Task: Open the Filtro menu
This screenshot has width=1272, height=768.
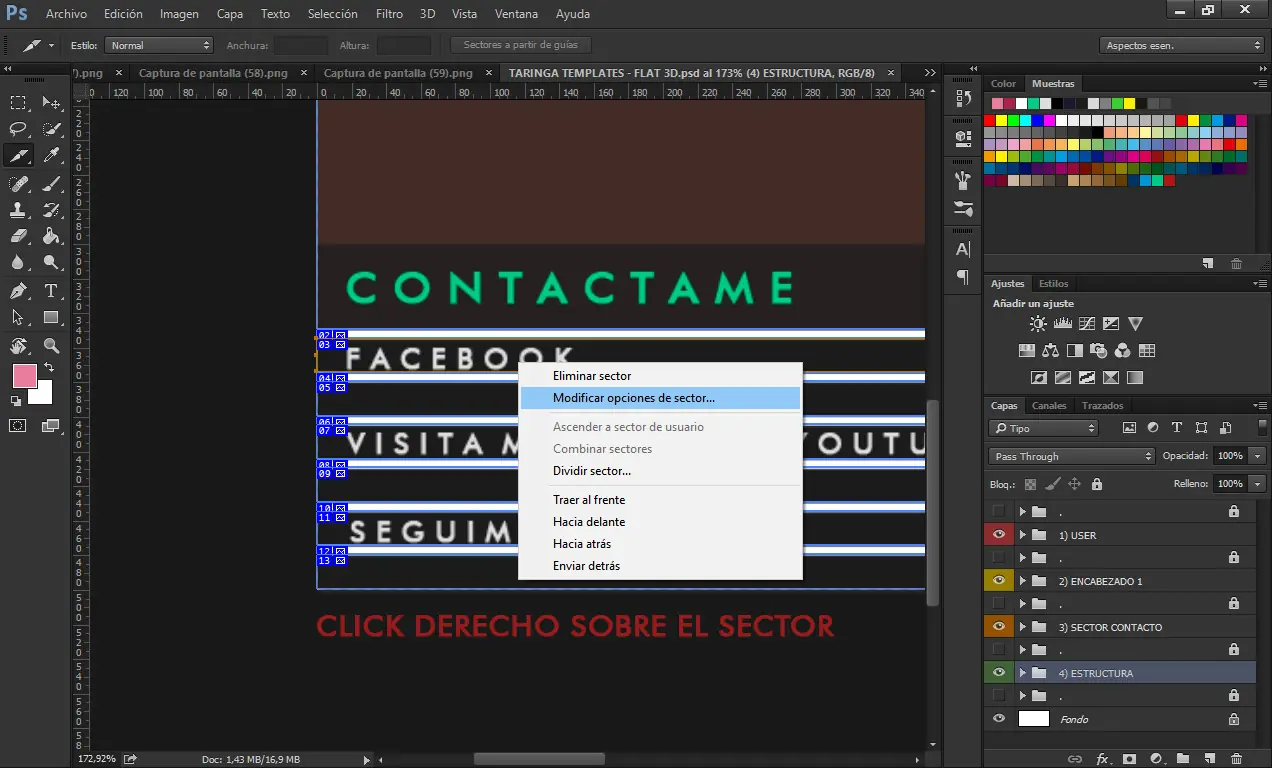Action: pyautogui.click(x=389, y=14)
